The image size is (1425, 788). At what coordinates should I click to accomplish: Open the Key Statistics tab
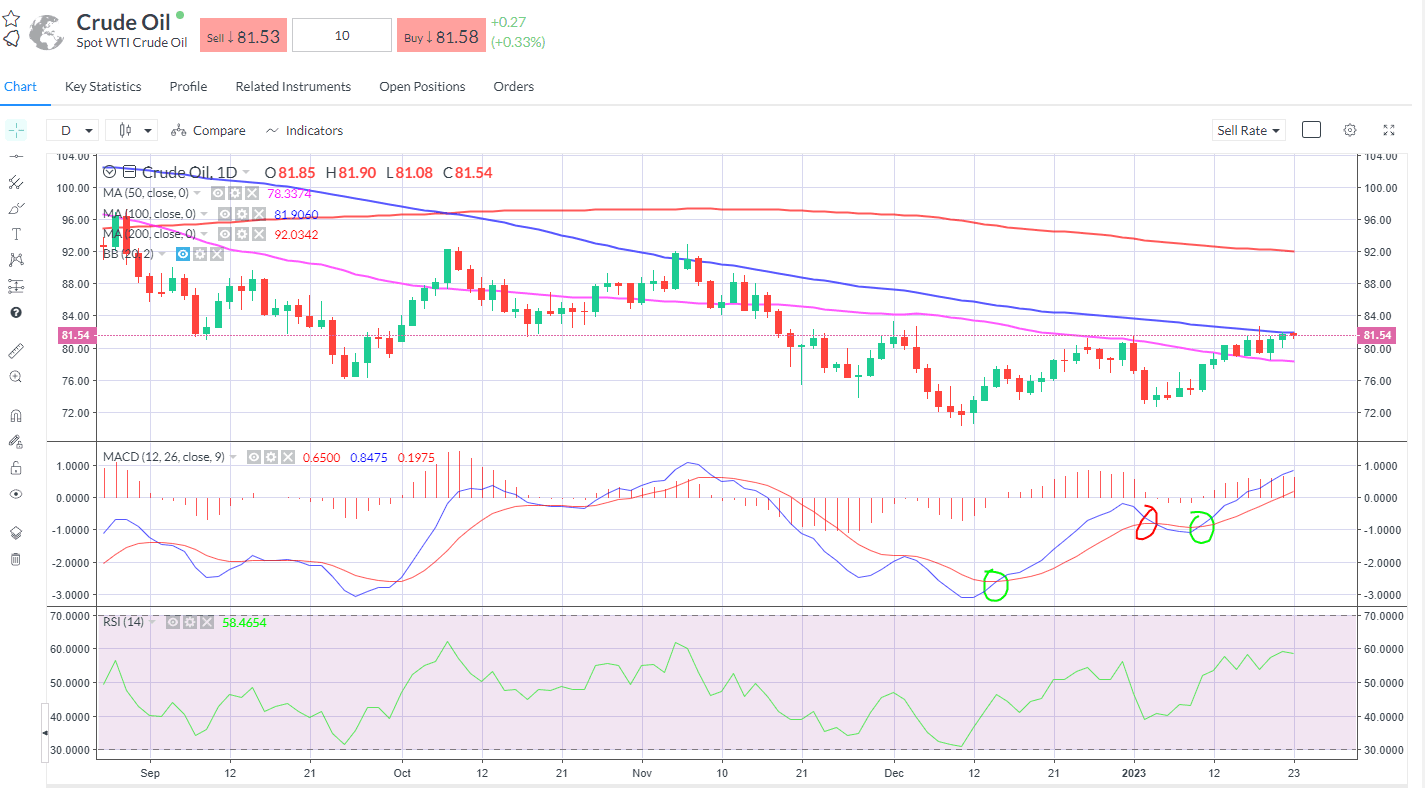point(103,87)
